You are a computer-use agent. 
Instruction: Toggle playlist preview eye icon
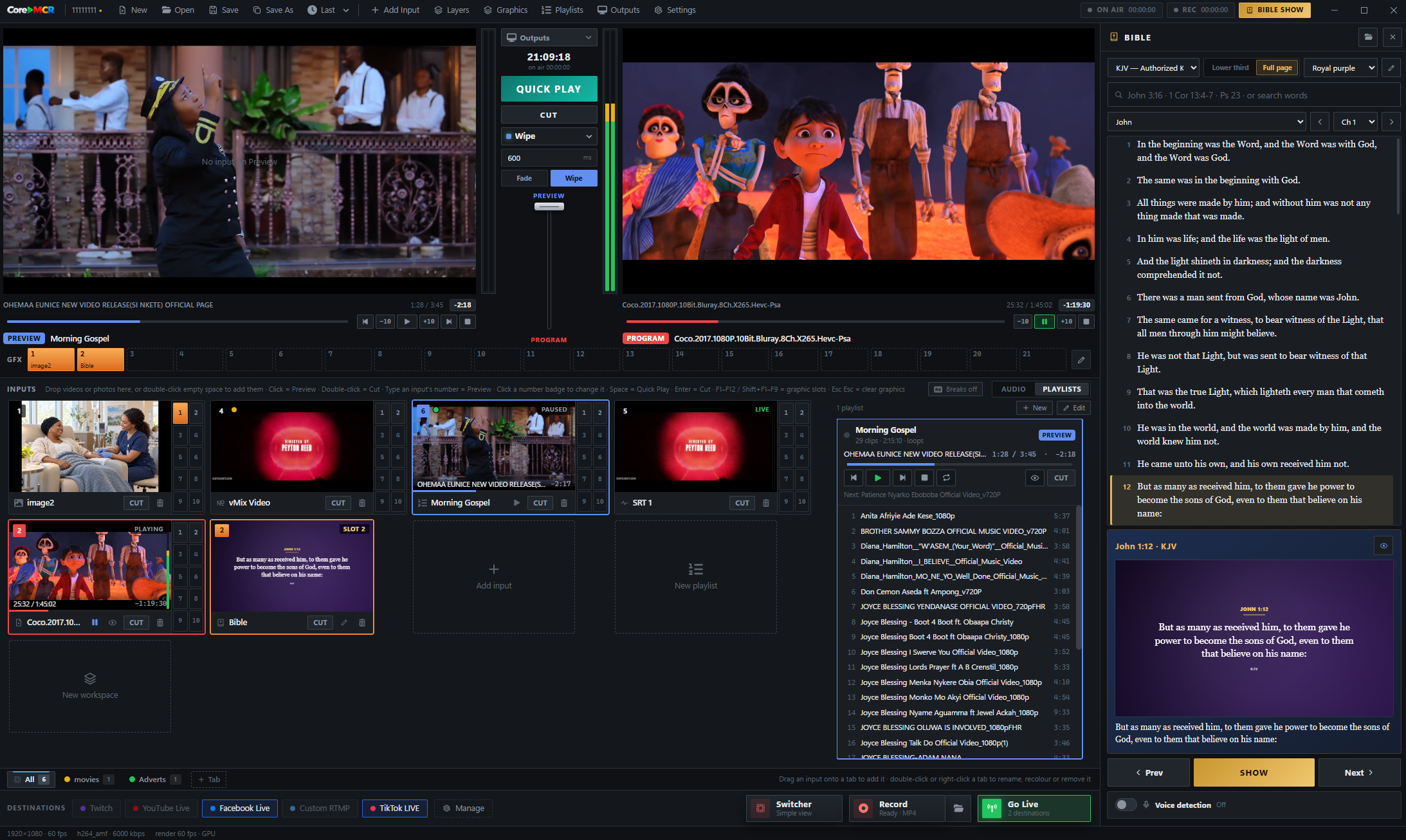click(1034, 478)
